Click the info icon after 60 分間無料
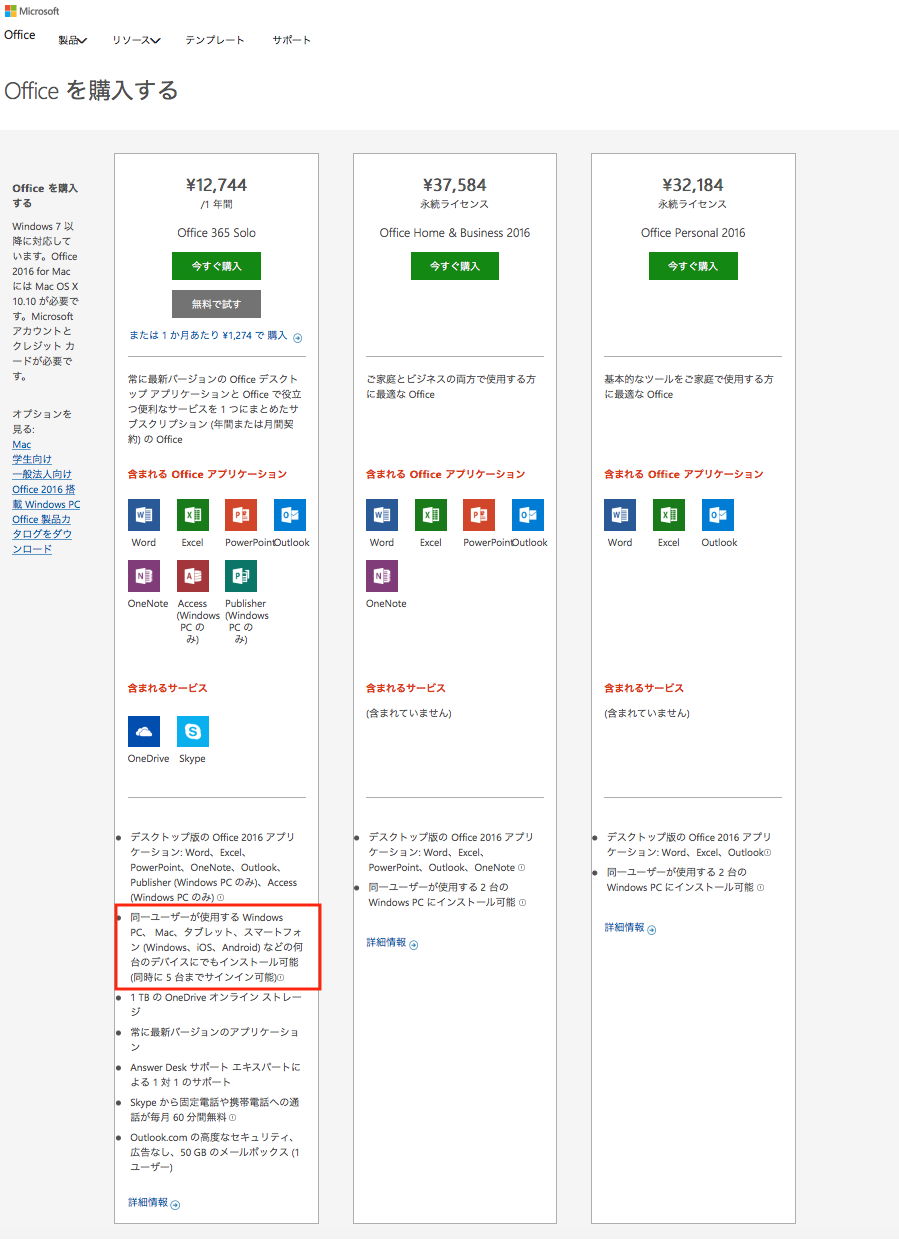The height and width of the screenshot is (1239, 899). tap(233, 1118)
